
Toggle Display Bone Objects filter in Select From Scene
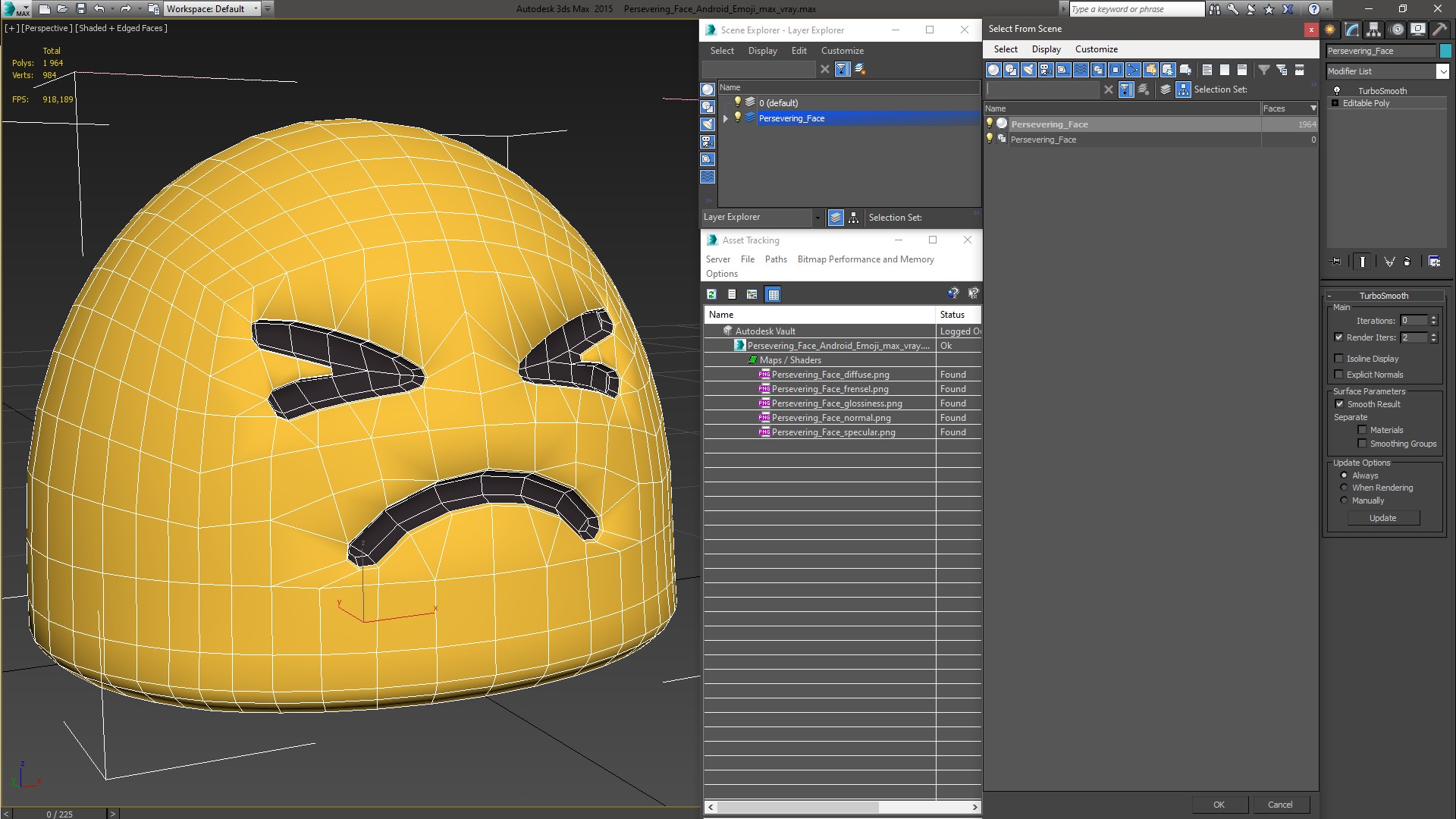click(x=1133, y=70)
